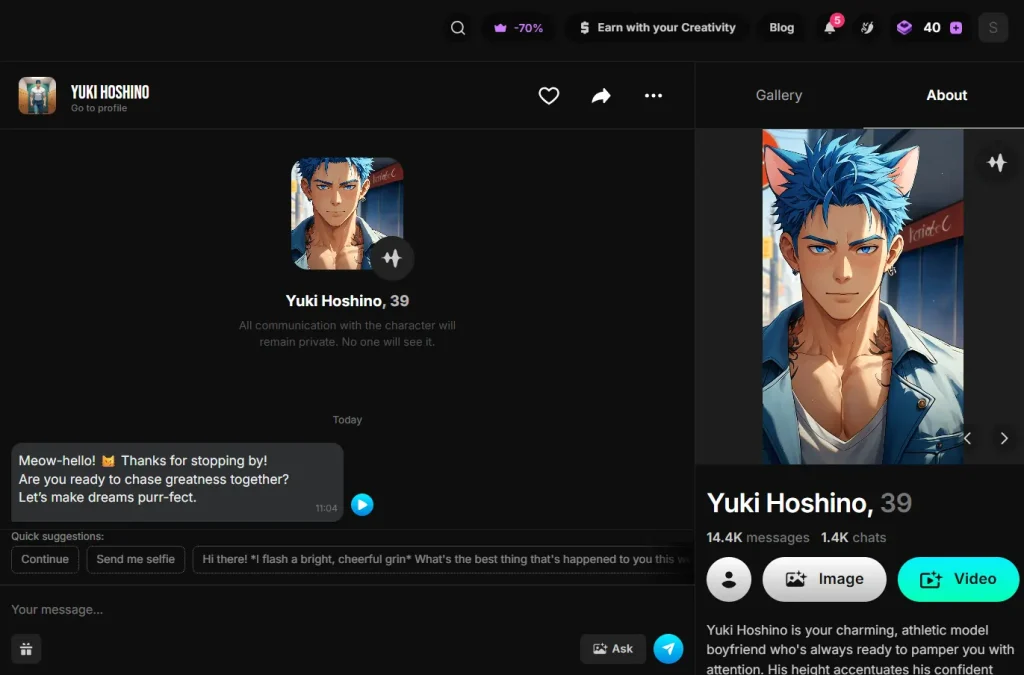This screenshot has height=675, width=1024.
Task: Open the three-dots more options menu
Action: coord(653,96)
